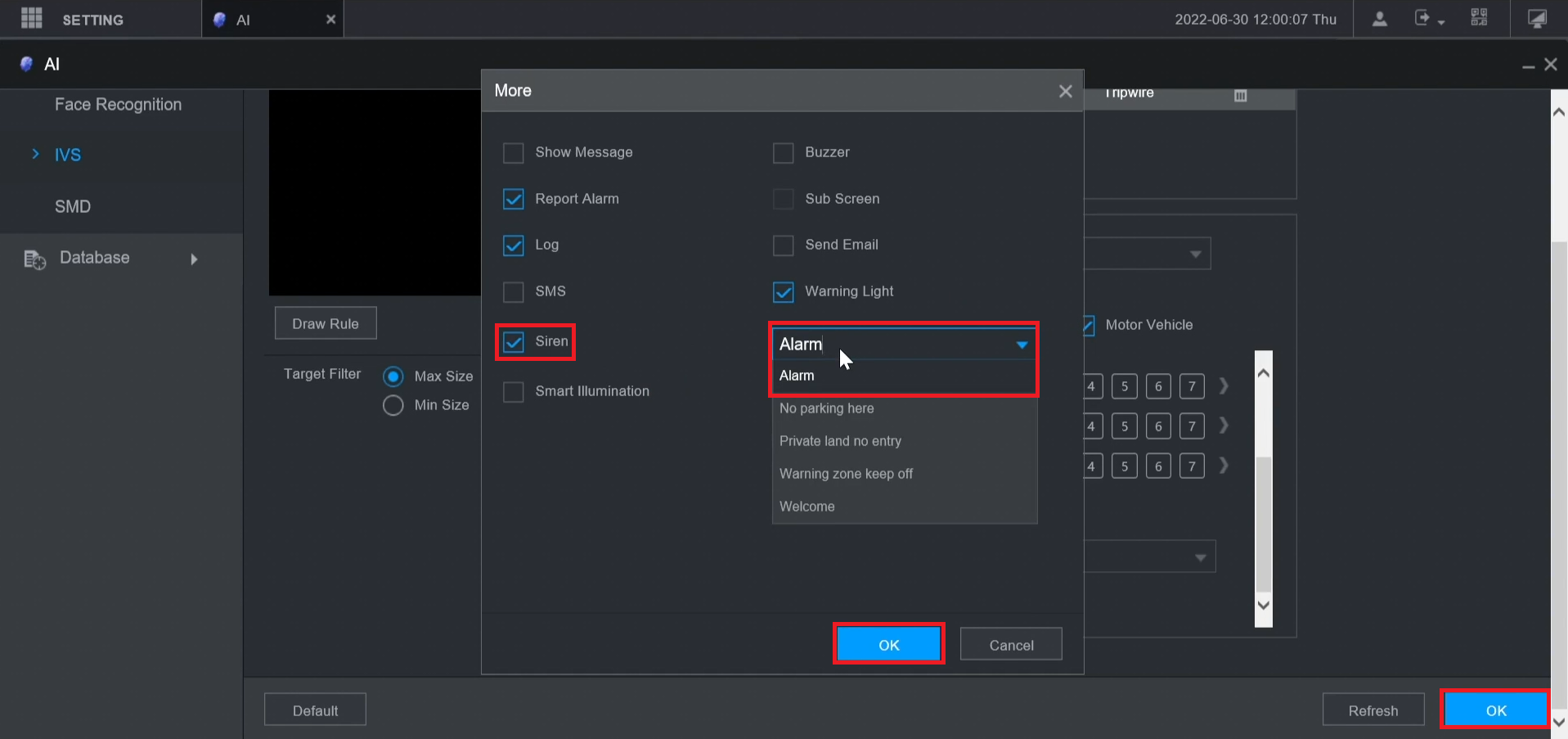
Task: Confirm the More dialog with OK
Action: tap(889, 644)
